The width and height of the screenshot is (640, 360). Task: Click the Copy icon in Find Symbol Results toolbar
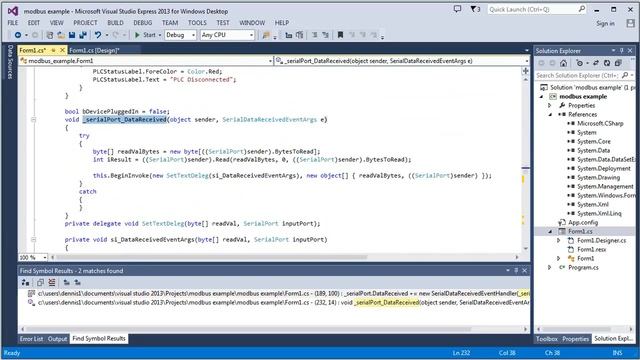[x=40, y=282]
